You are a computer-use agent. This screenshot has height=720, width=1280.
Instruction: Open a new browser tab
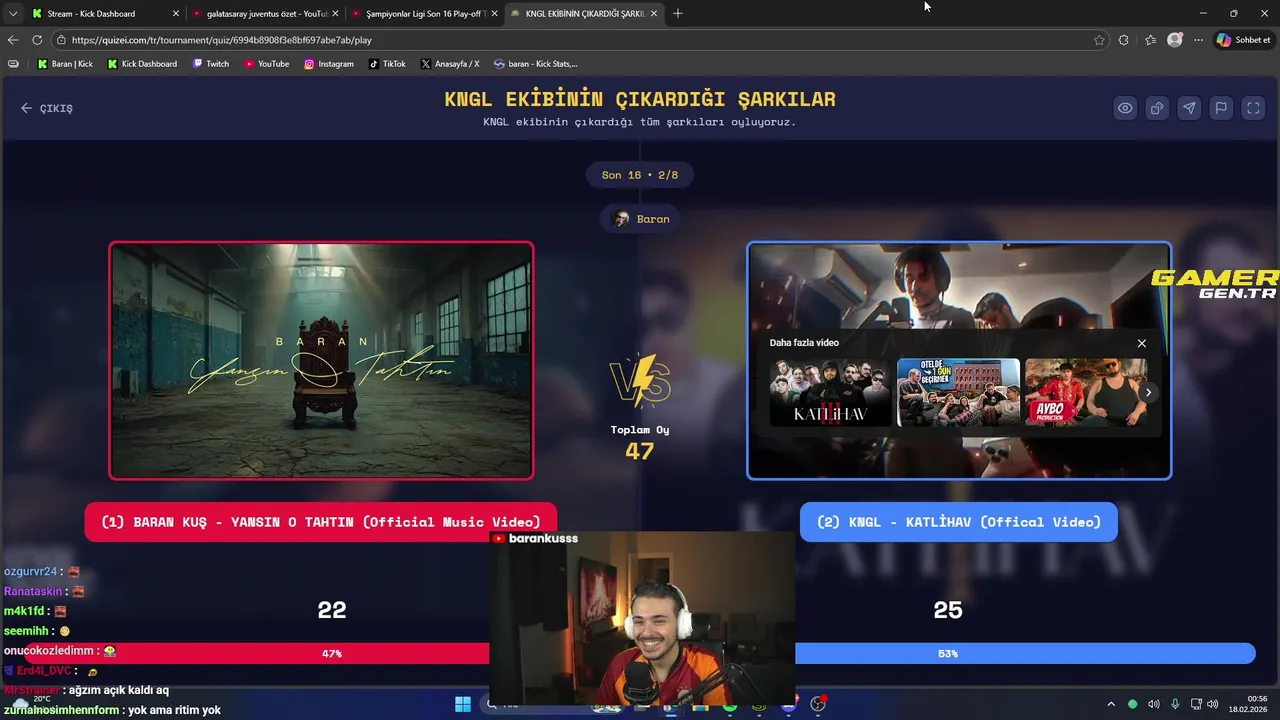pos(678,14)
